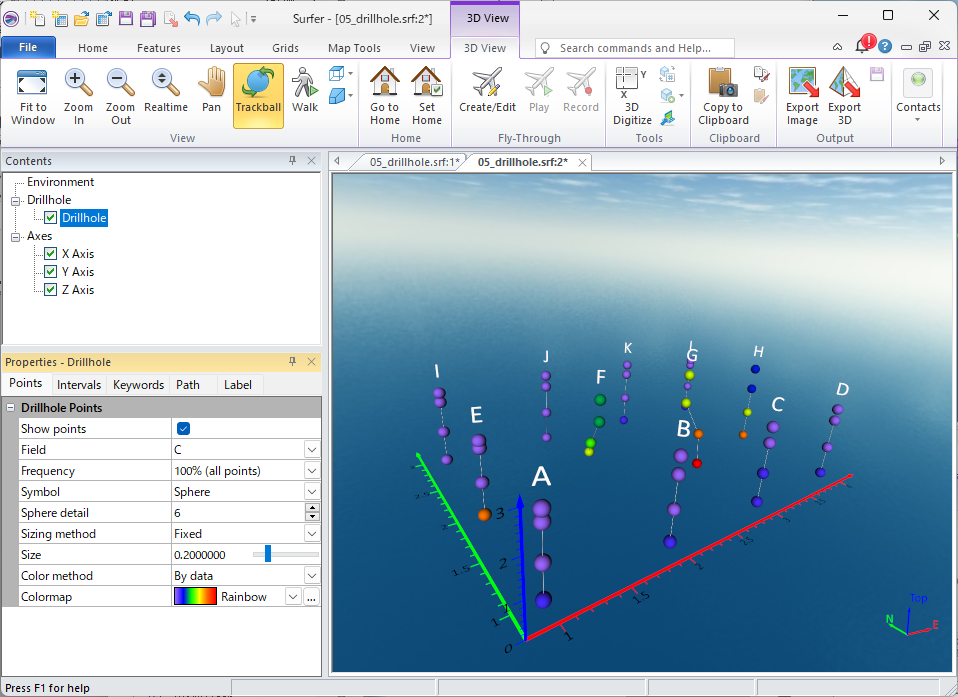
Task: Open the Symbol dropdown showing Sphere
Action: 312,492
